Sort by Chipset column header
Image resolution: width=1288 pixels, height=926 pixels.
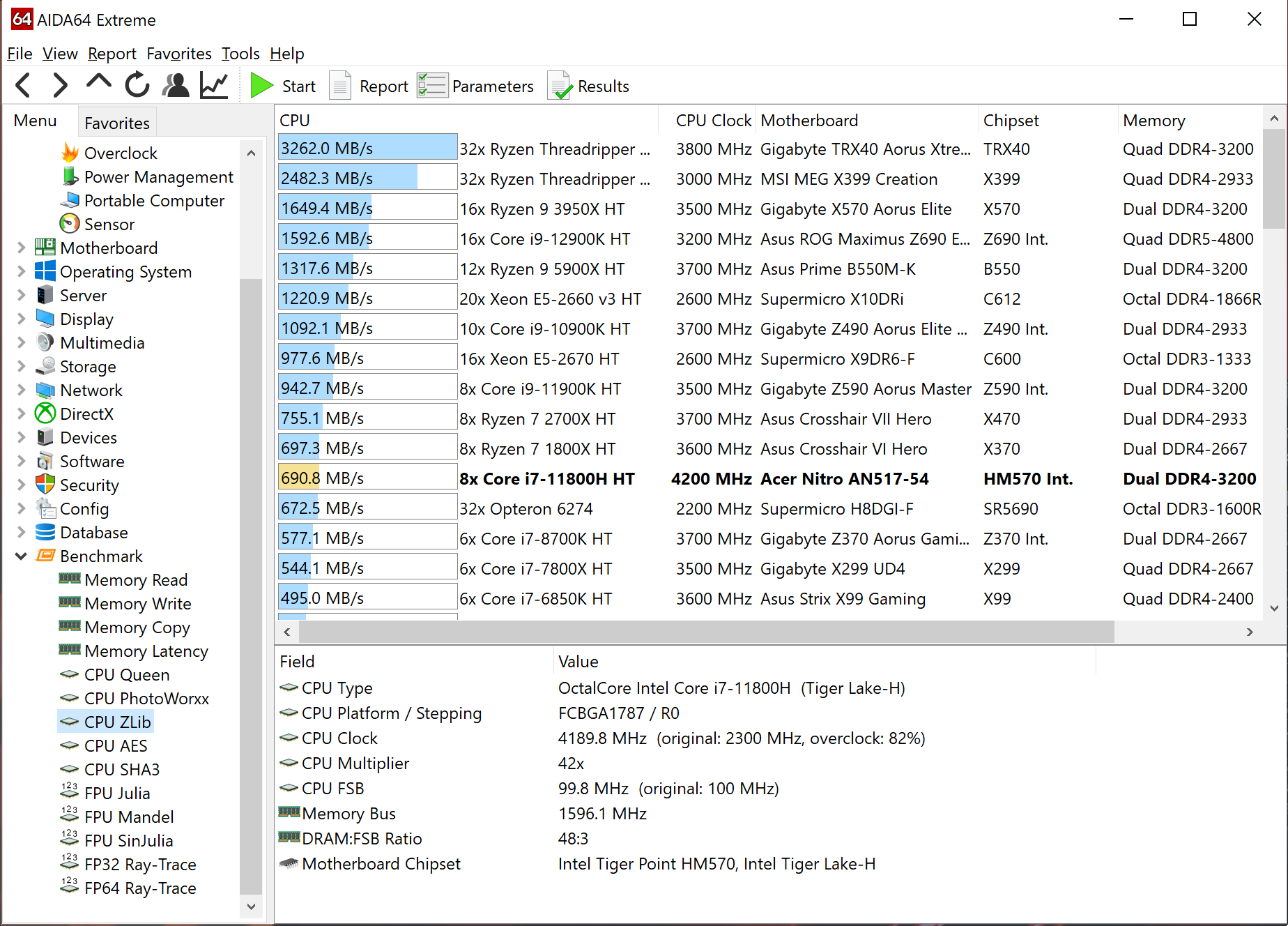click(1048, 120)
